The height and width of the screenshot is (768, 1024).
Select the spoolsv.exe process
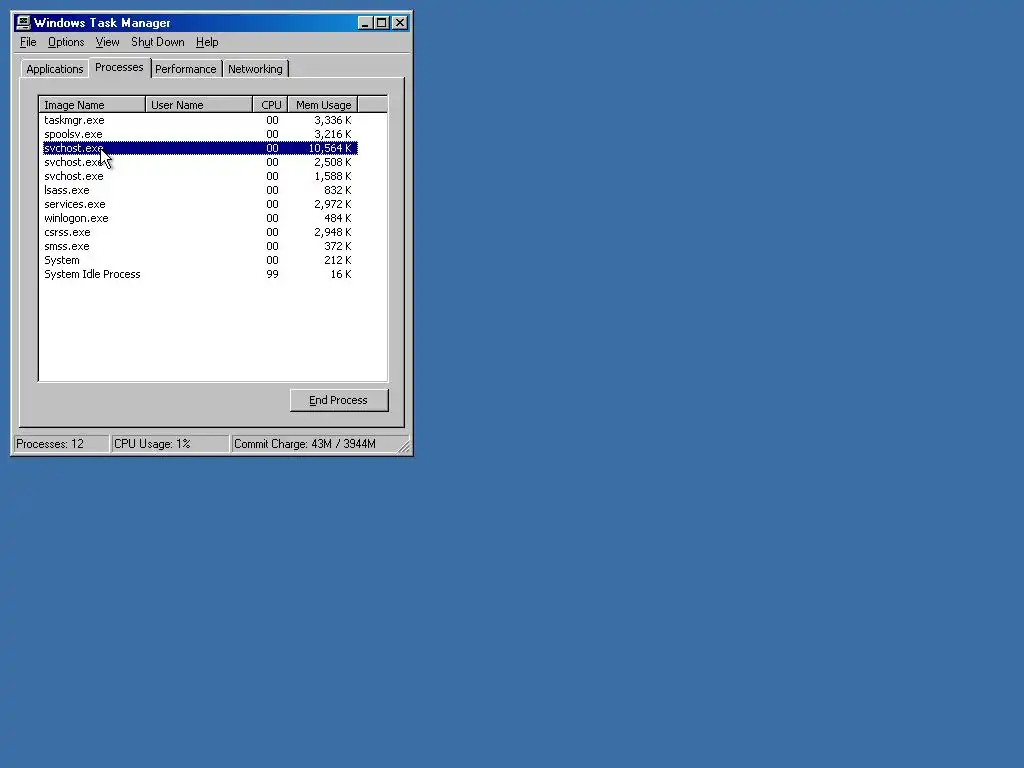(x=199, y=135)
